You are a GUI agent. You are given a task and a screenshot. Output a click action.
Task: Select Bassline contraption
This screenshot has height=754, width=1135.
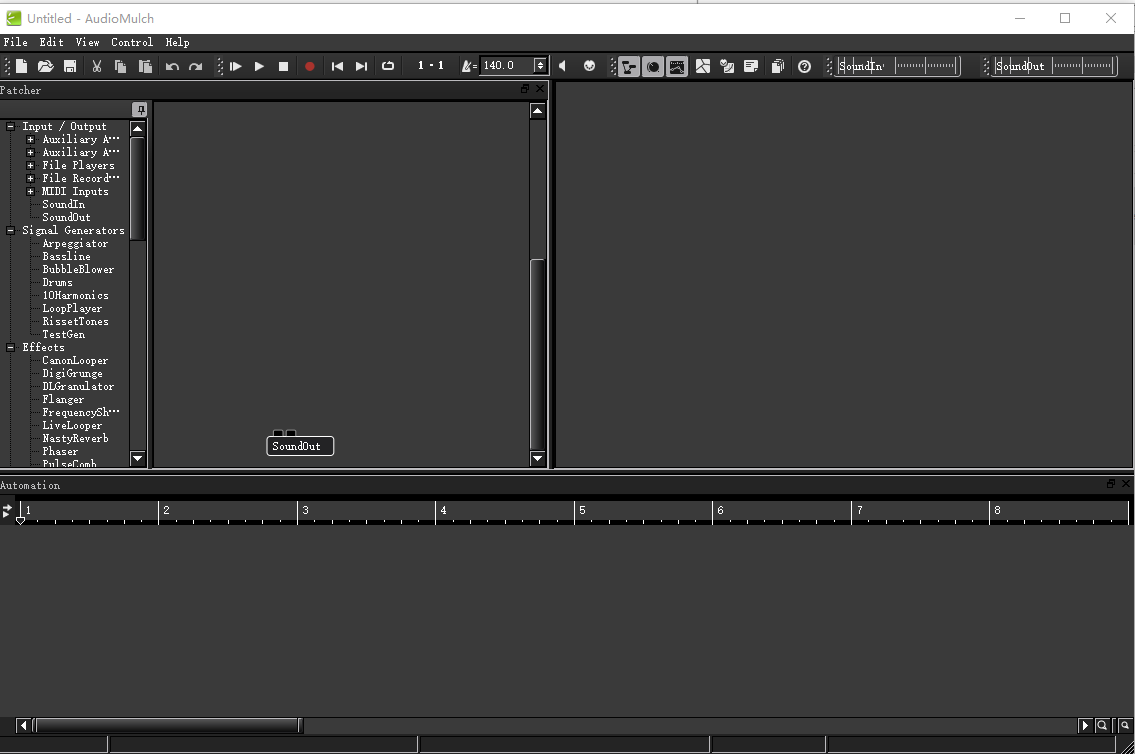click(x=67, y=256)
